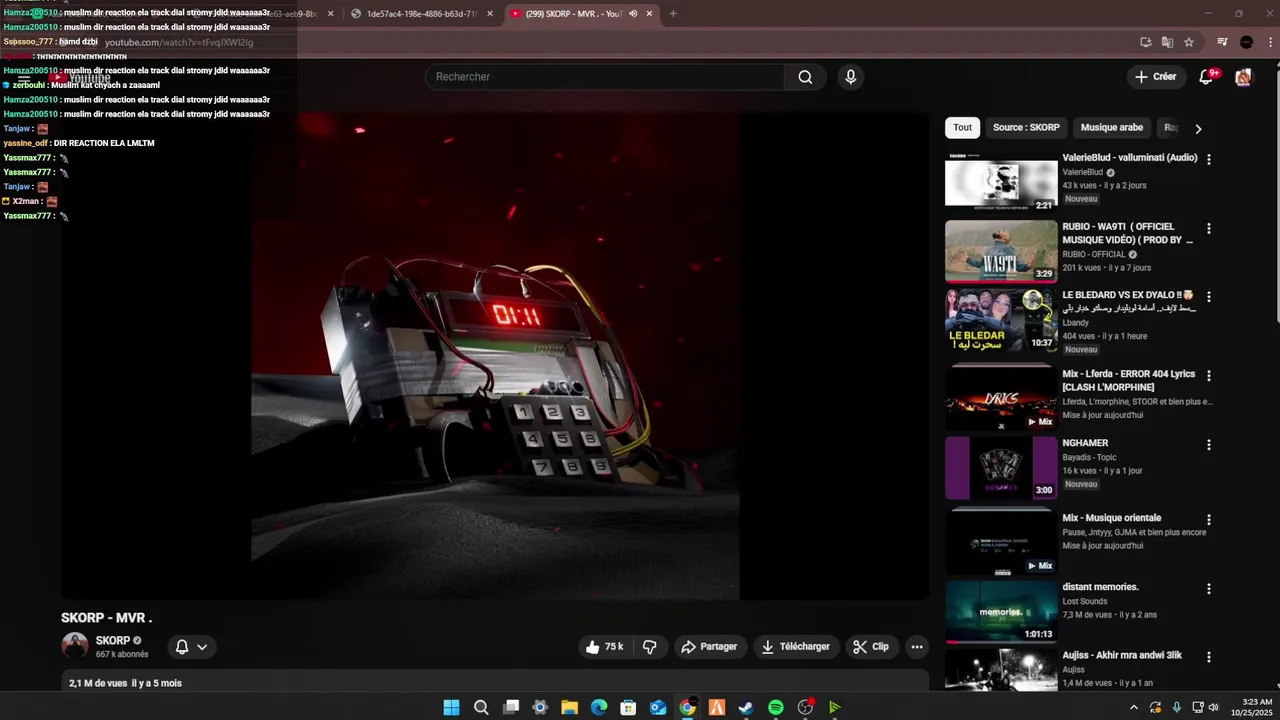Open the Mix - Musique orientale title
Screen dimensions: 1280x720
tap(1112, 518)
